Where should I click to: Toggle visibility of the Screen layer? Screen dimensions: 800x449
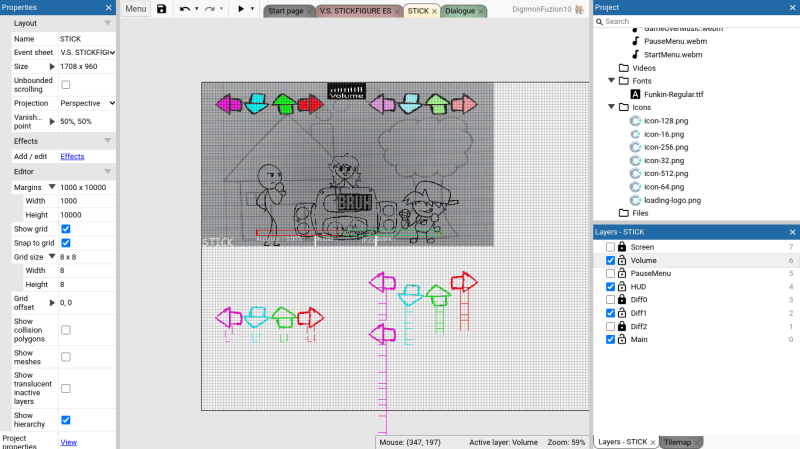[610, 247]
